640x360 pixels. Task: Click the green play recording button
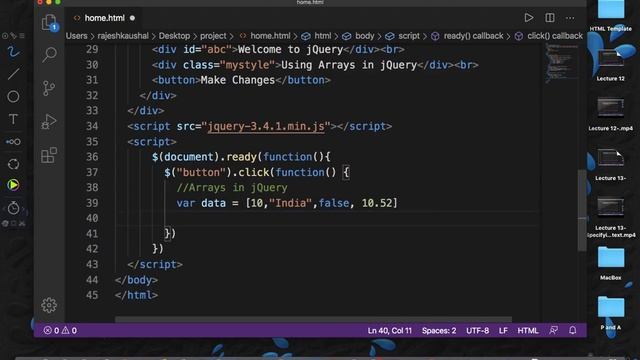click(13, 185)
